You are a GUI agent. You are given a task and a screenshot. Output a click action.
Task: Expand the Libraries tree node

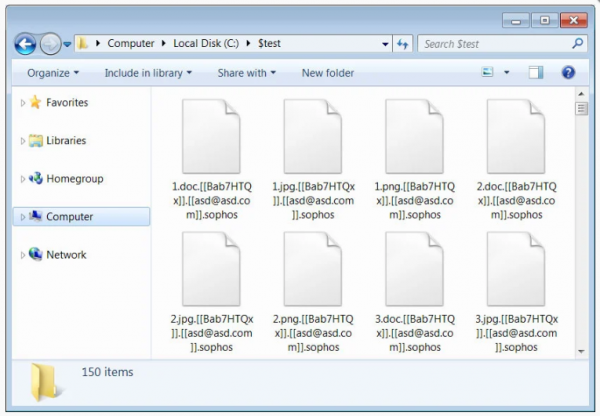[x=23, y=141]
